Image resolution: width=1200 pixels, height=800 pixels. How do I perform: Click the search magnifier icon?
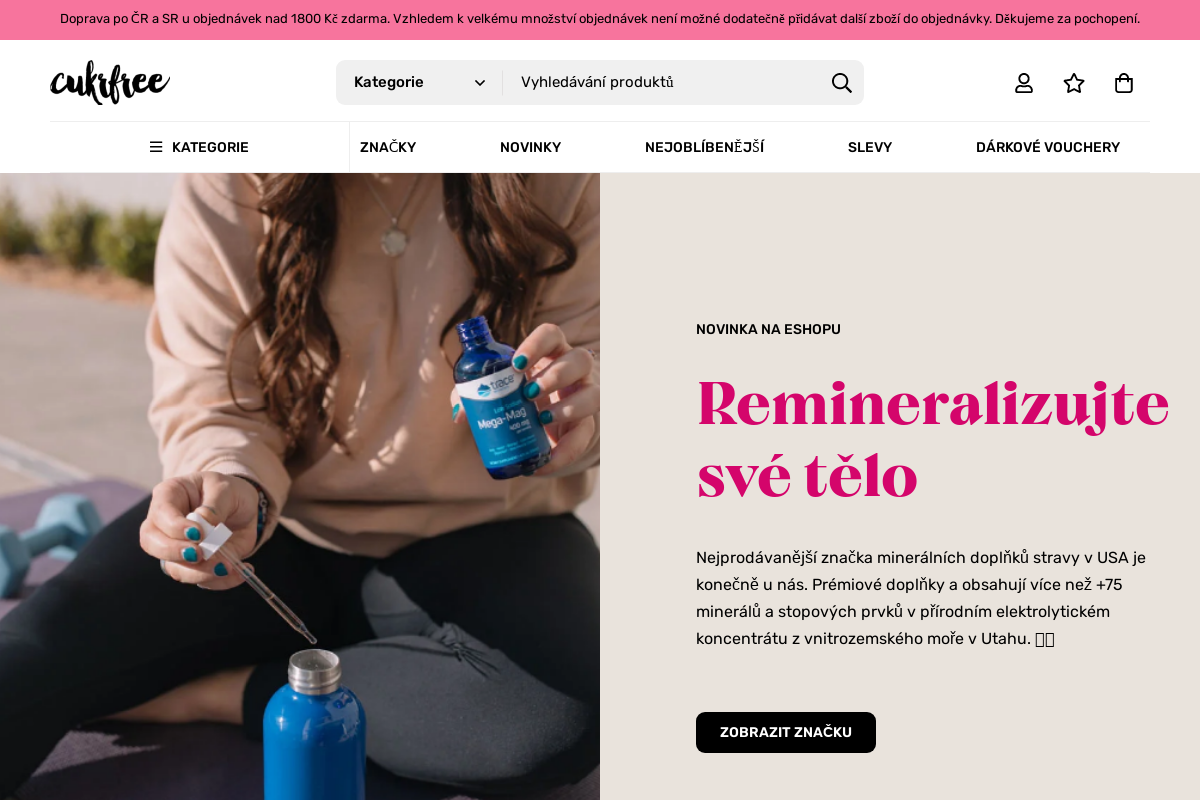click(x=842, y=82)
